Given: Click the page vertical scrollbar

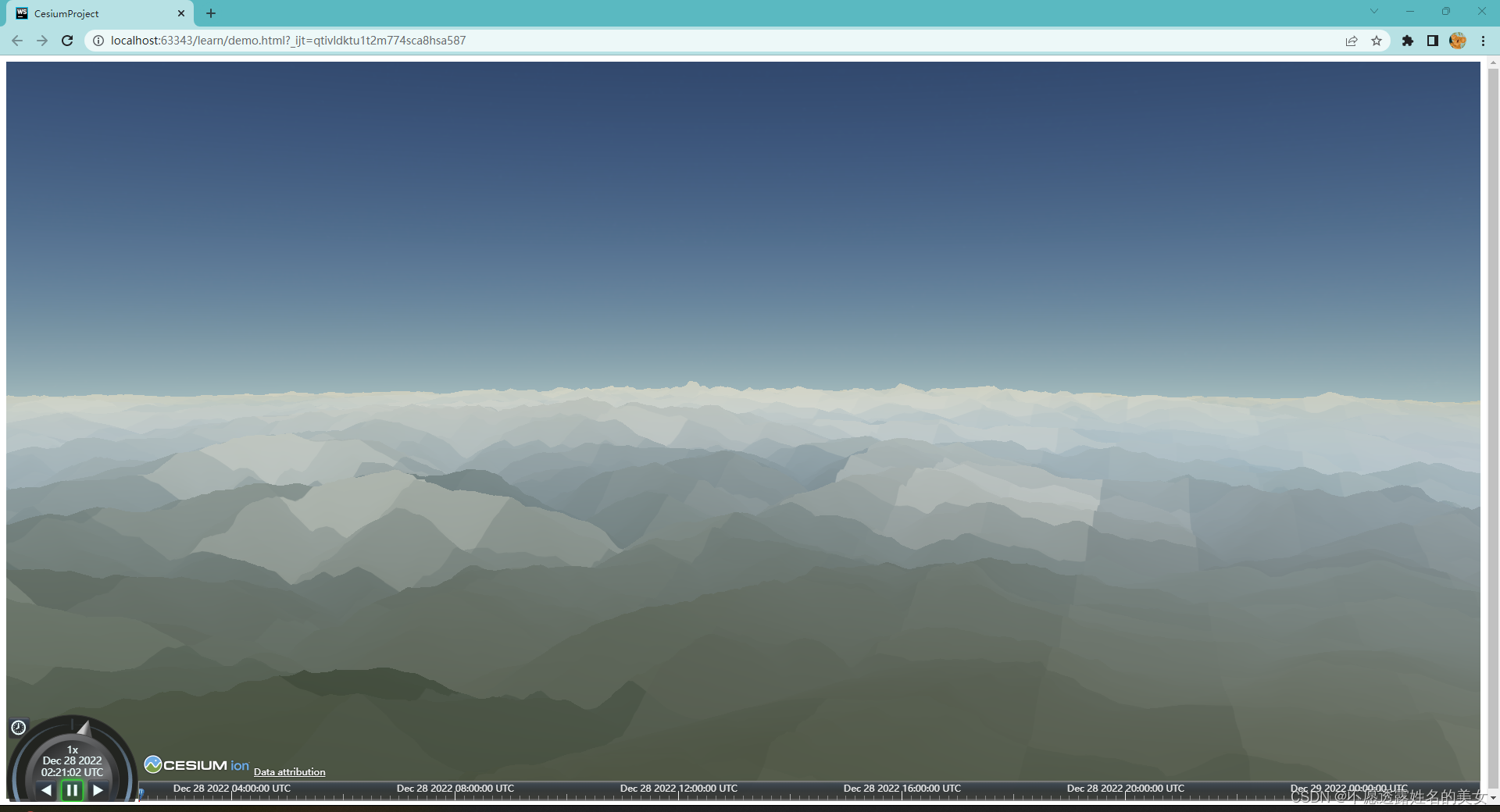Looking at the screenshot, I should pos(1493,429).
